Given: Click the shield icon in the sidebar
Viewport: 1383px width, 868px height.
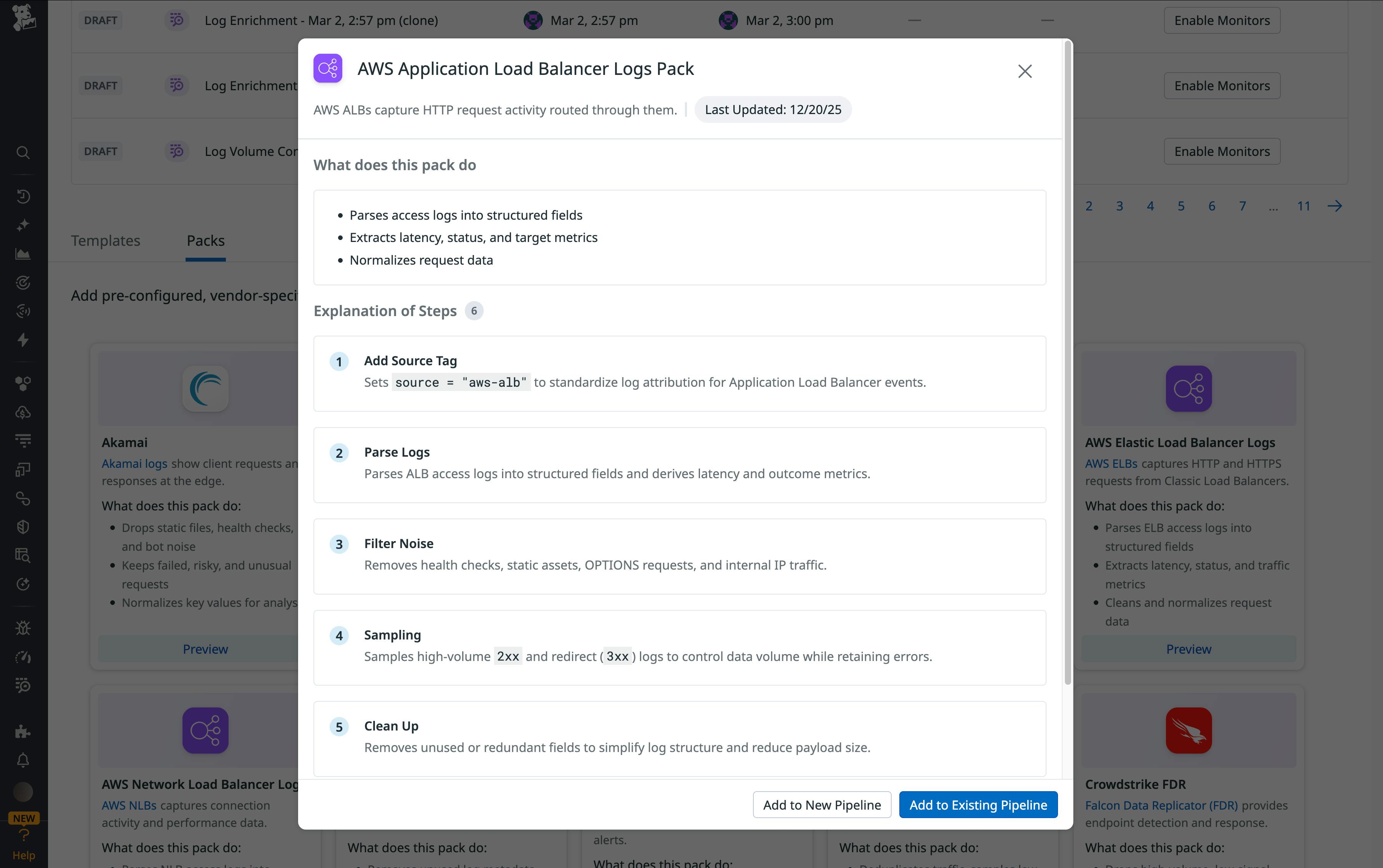Looking at the screenshot, I should click(x=23, y=527).
